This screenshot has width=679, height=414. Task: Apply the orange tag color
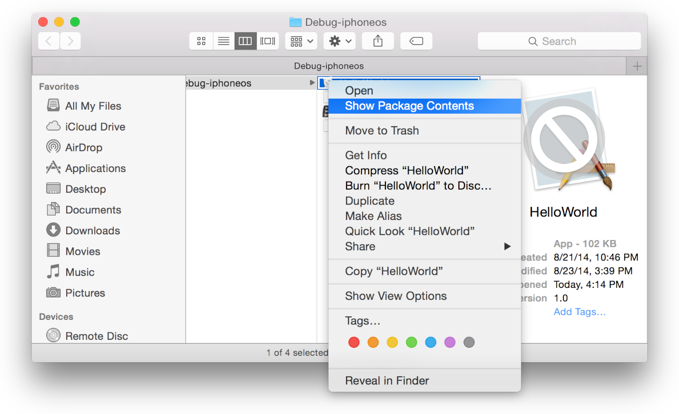tap(373, 343)
